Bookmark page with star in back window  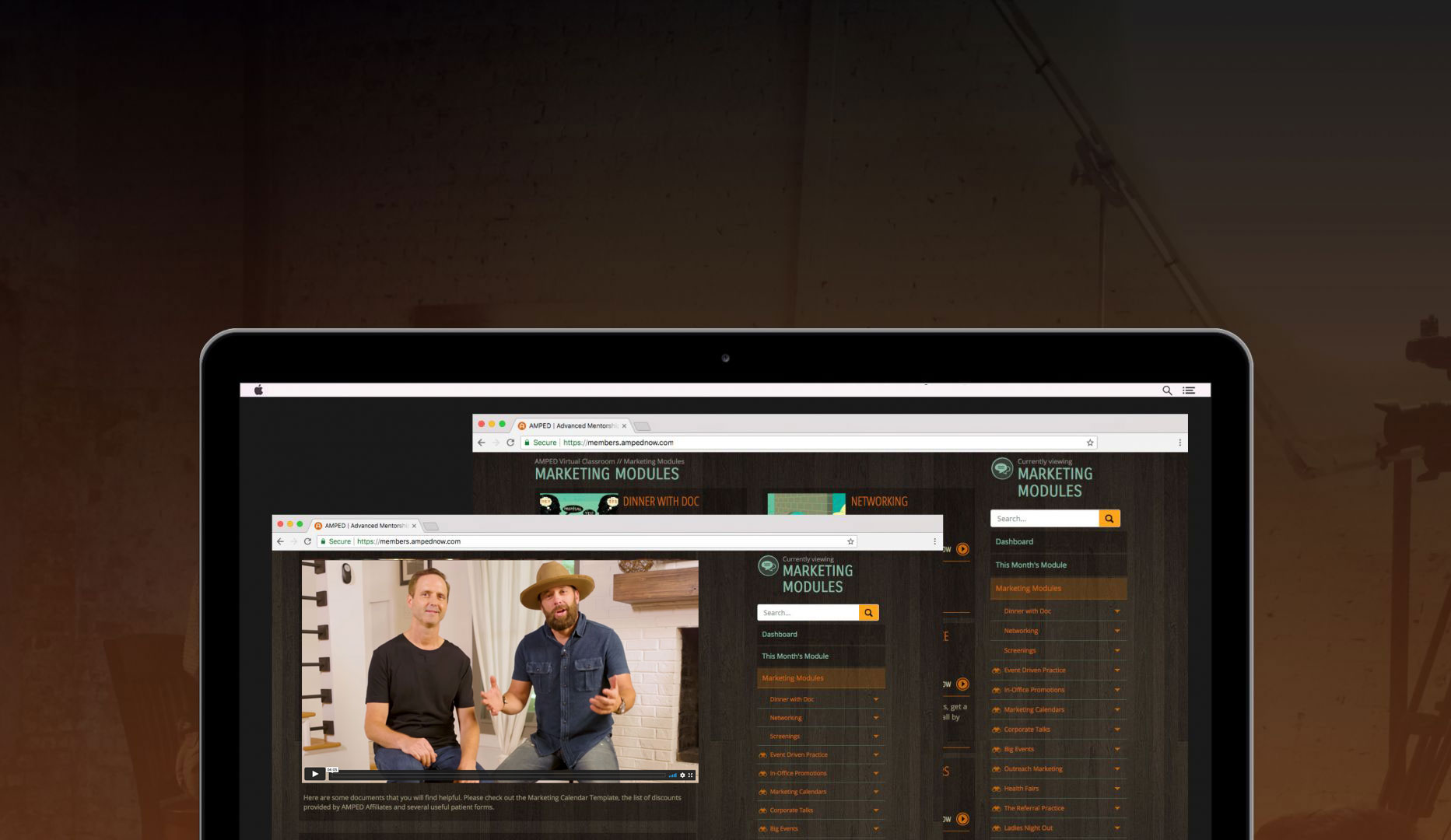pos(1090,443)
